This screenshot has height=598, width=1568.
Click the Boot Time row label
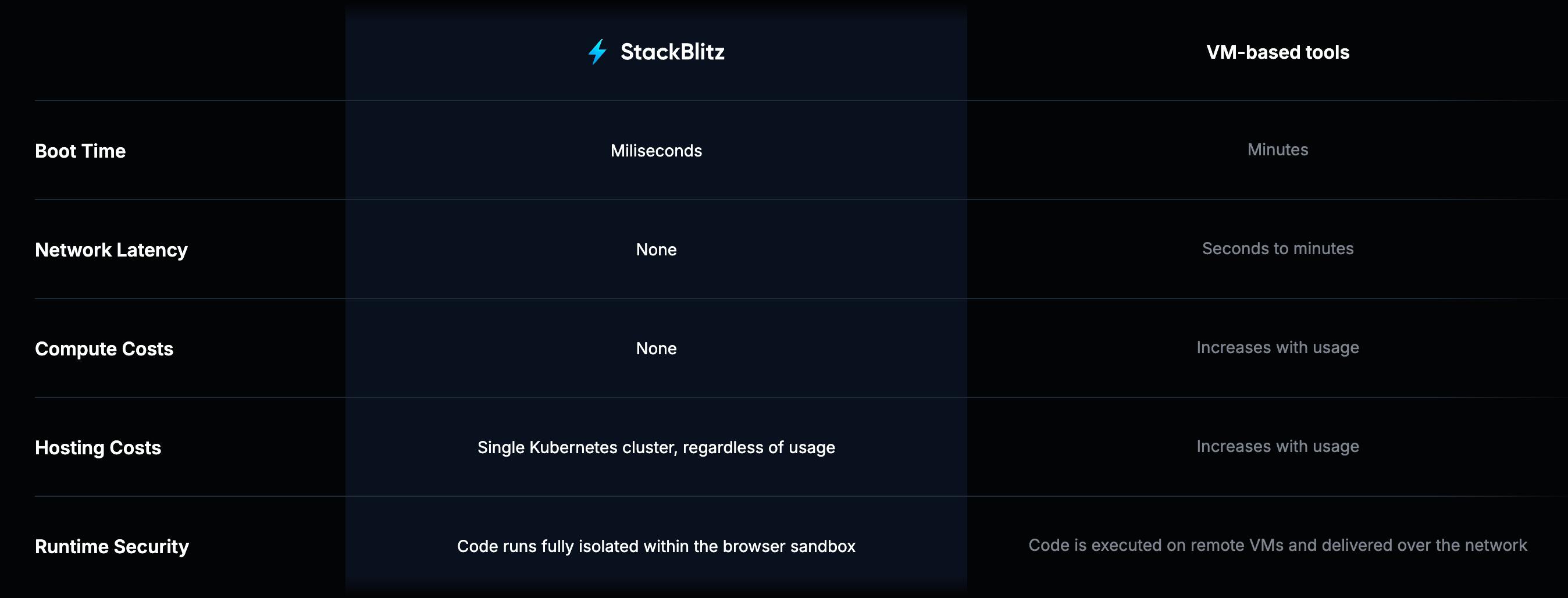tap(80, 151)
